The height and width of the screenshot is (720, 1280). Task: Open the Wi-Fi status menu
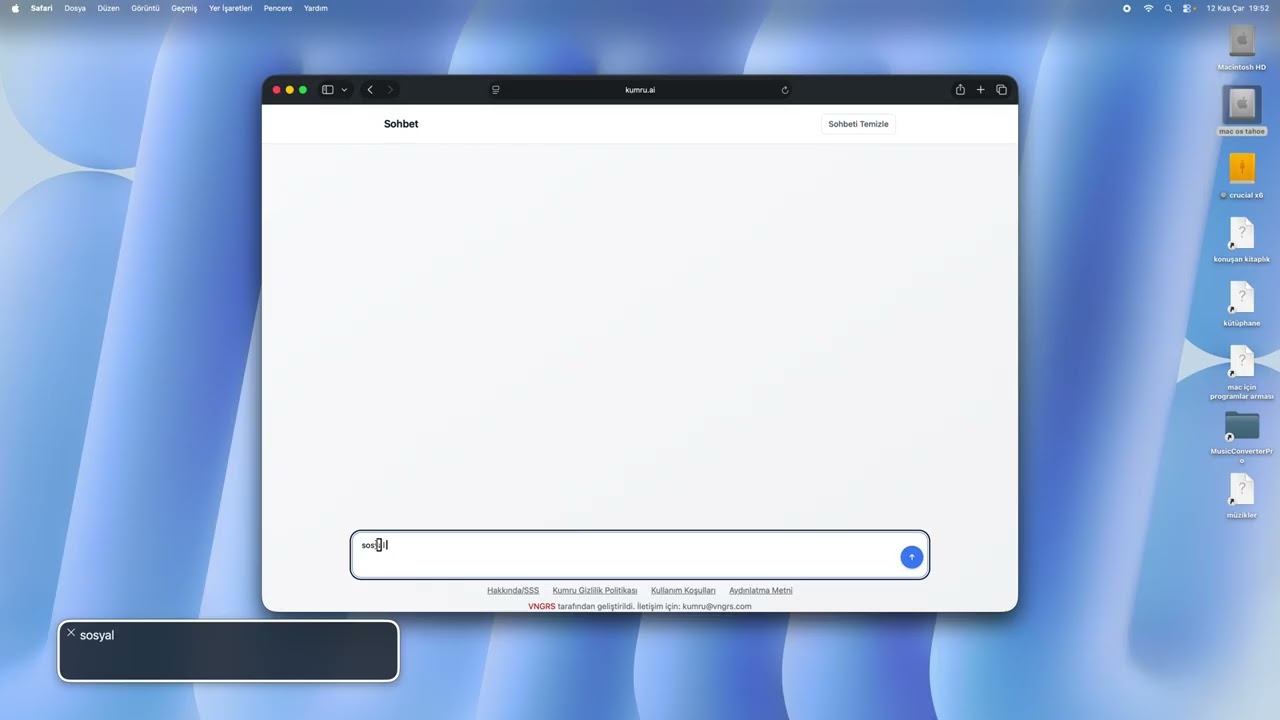coord(1148,8)
